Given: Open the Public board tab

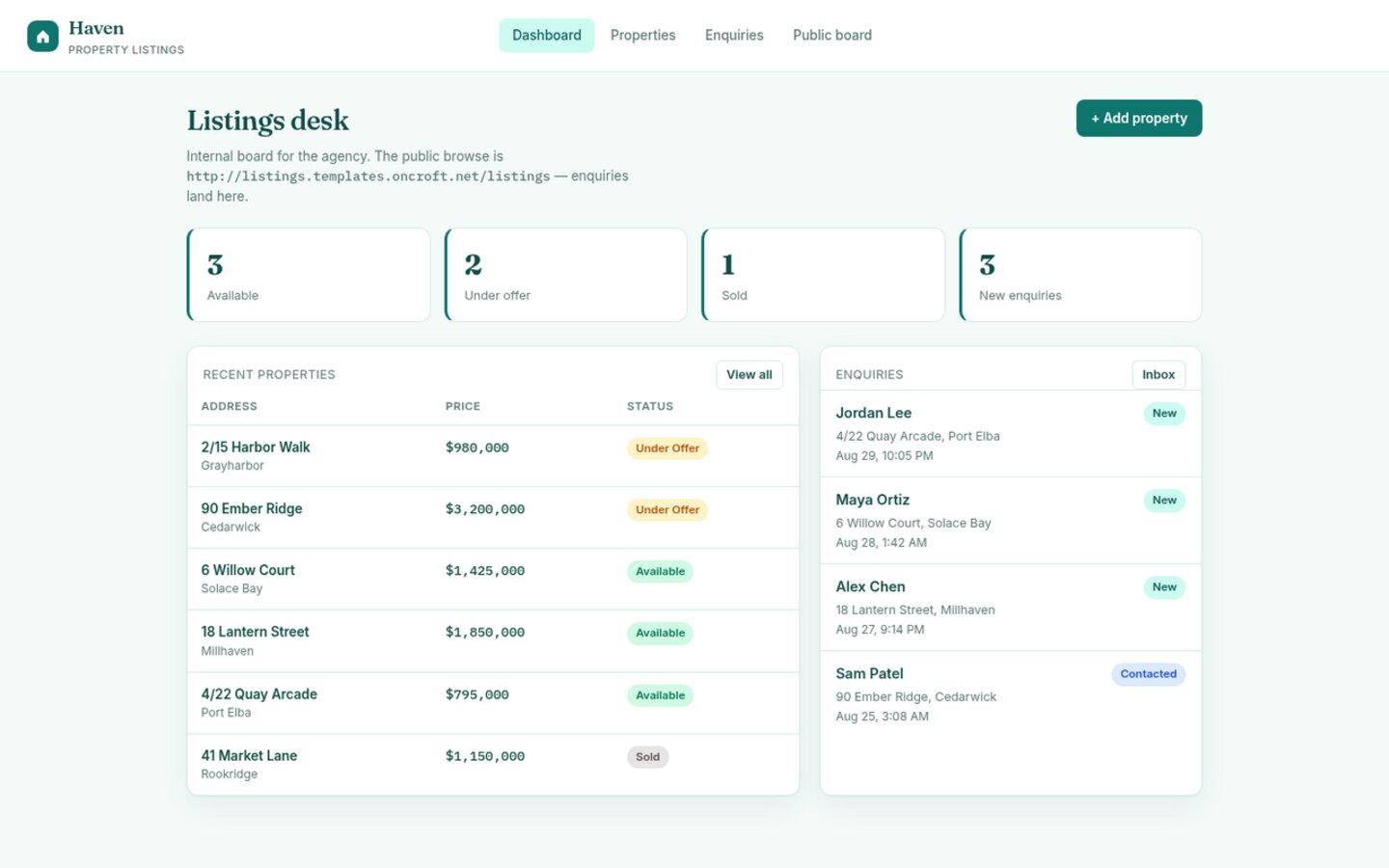Looking at the screenshot, I should 832,36.
